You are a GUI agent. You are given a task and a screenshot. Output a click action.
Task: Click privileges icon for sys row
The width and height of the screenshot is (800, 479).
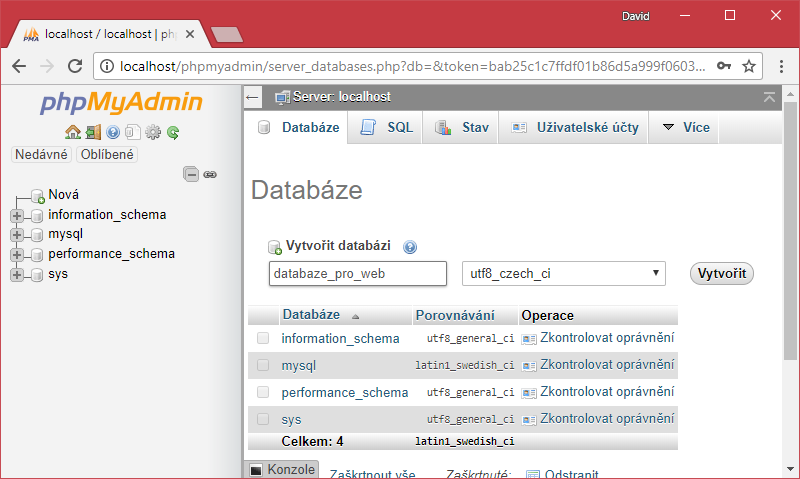tap(529, 420)
